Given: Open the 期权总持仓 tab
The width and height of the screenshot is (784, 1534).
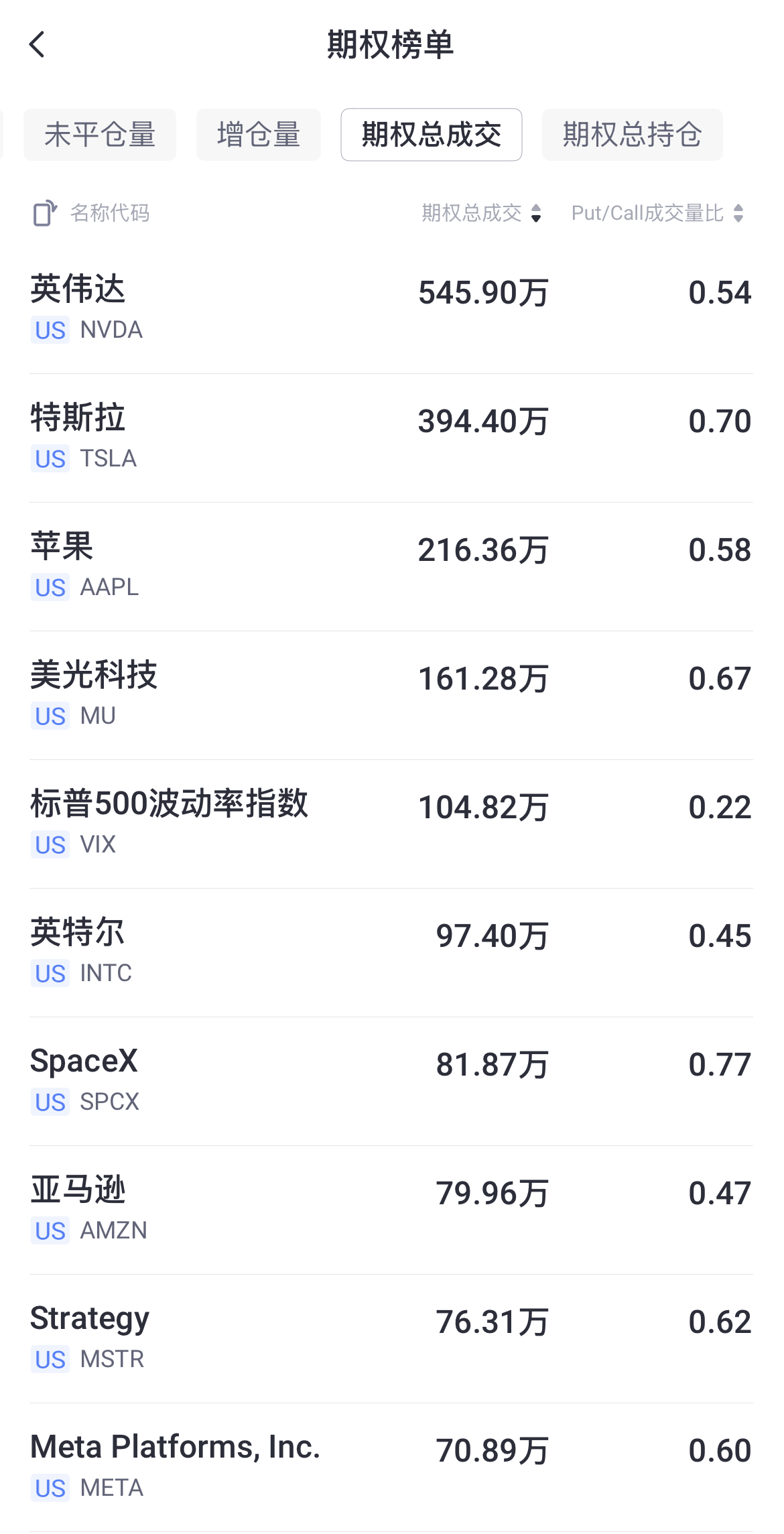Looking at the screenshot, I should click(x=633, y=135).
